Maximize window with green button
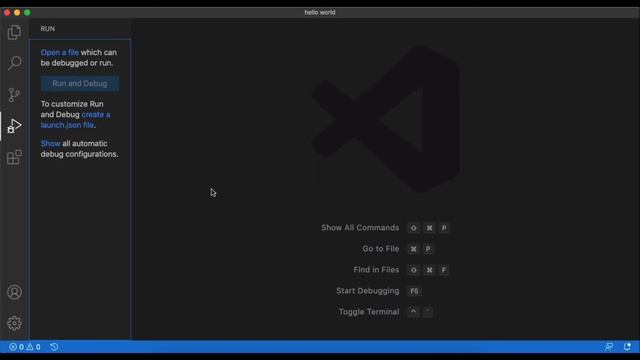This screenshot has width=640, height=360. coord(27,13)
